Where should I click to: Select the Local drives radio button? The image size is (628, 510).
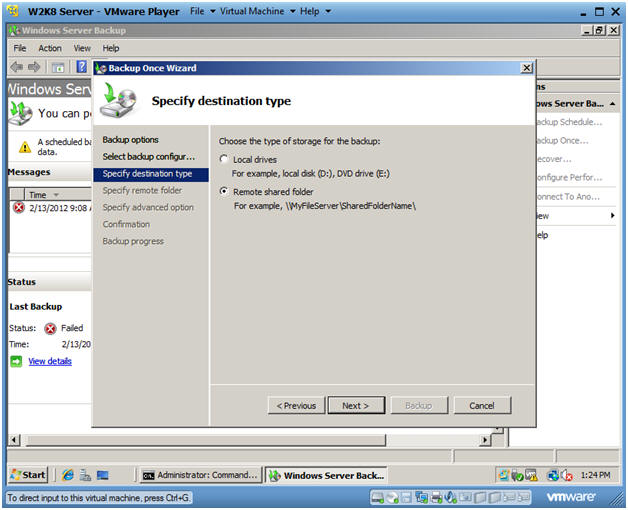[x=224, y=159]
